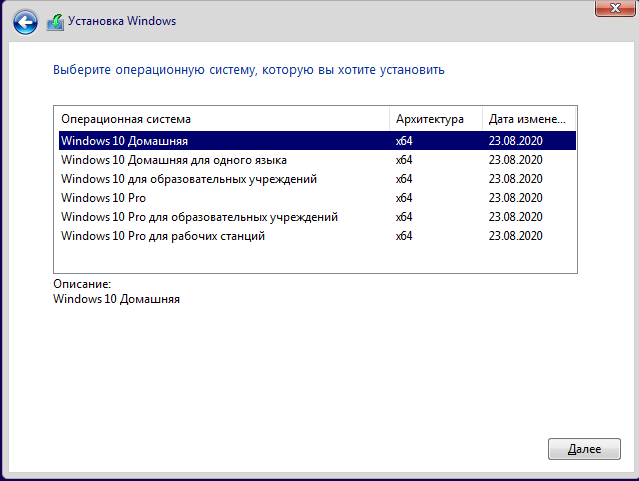Click date cell of Windows 10 Pro для рабочих станций
The height and width of the screenshot is (481, 639).
tap(516, 236)
